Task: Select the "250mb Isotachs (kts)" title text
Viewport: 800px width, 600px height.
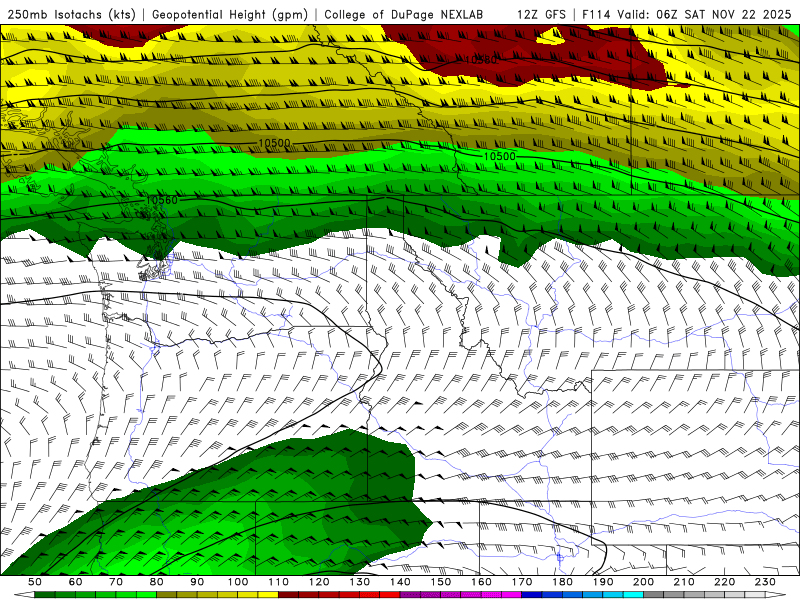Action: tap(71, 14)
